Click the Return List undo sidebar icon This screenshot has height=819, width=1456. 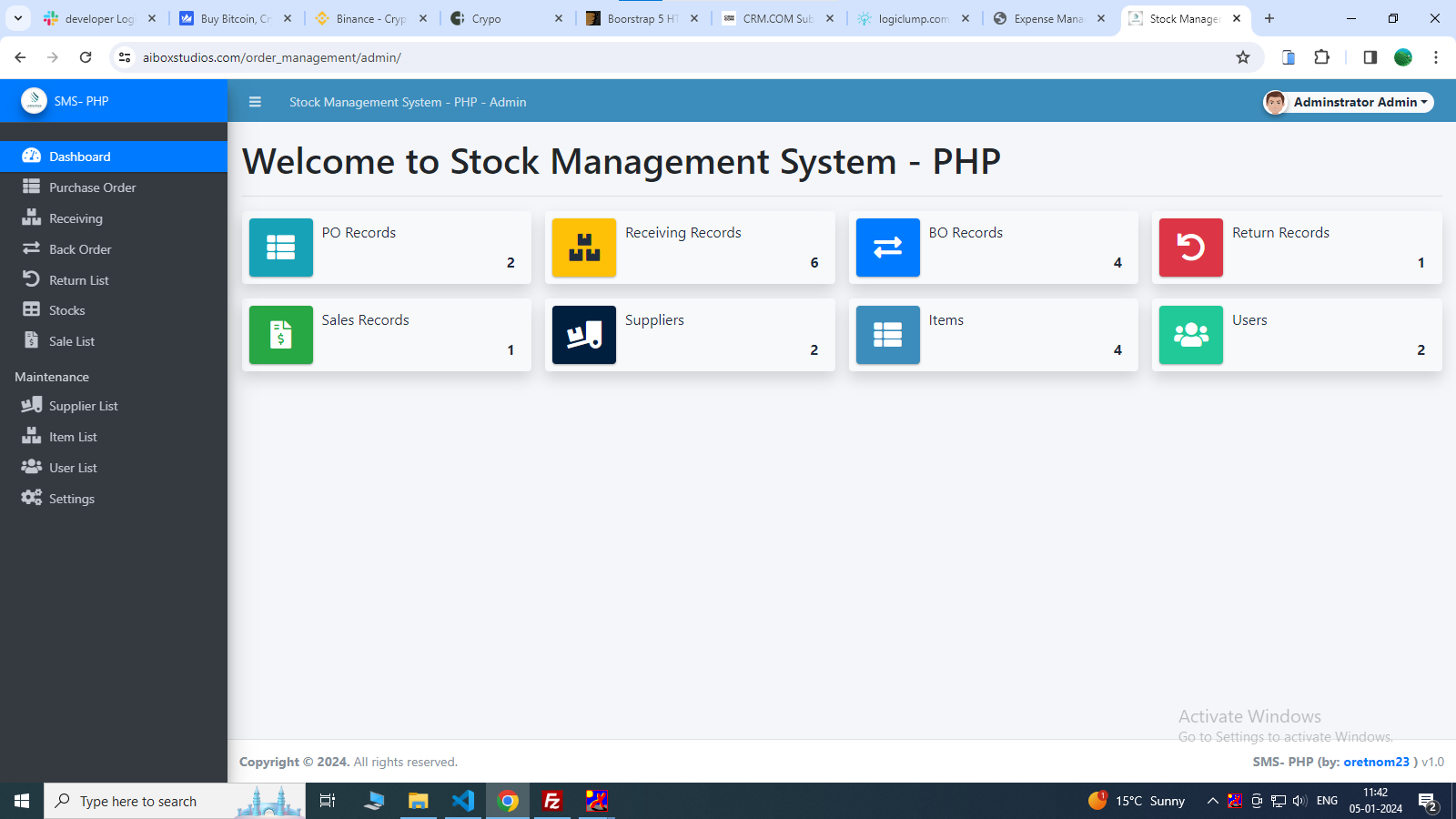coord(32,279)
